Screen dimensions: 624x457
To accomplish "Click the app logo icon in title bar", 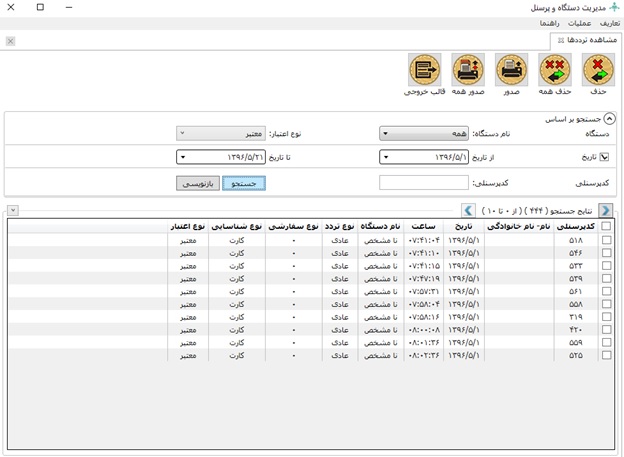I will click(614, 8).
